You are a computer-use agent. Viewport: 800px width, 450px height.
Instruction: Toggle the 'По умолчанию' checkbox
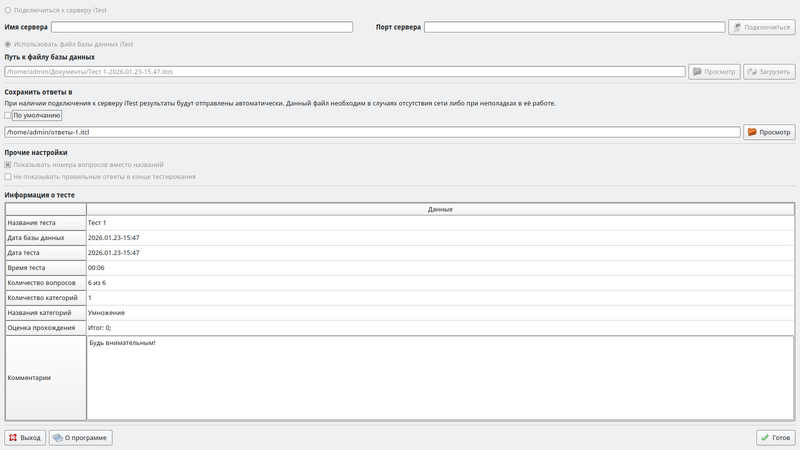tap(9, 115)
